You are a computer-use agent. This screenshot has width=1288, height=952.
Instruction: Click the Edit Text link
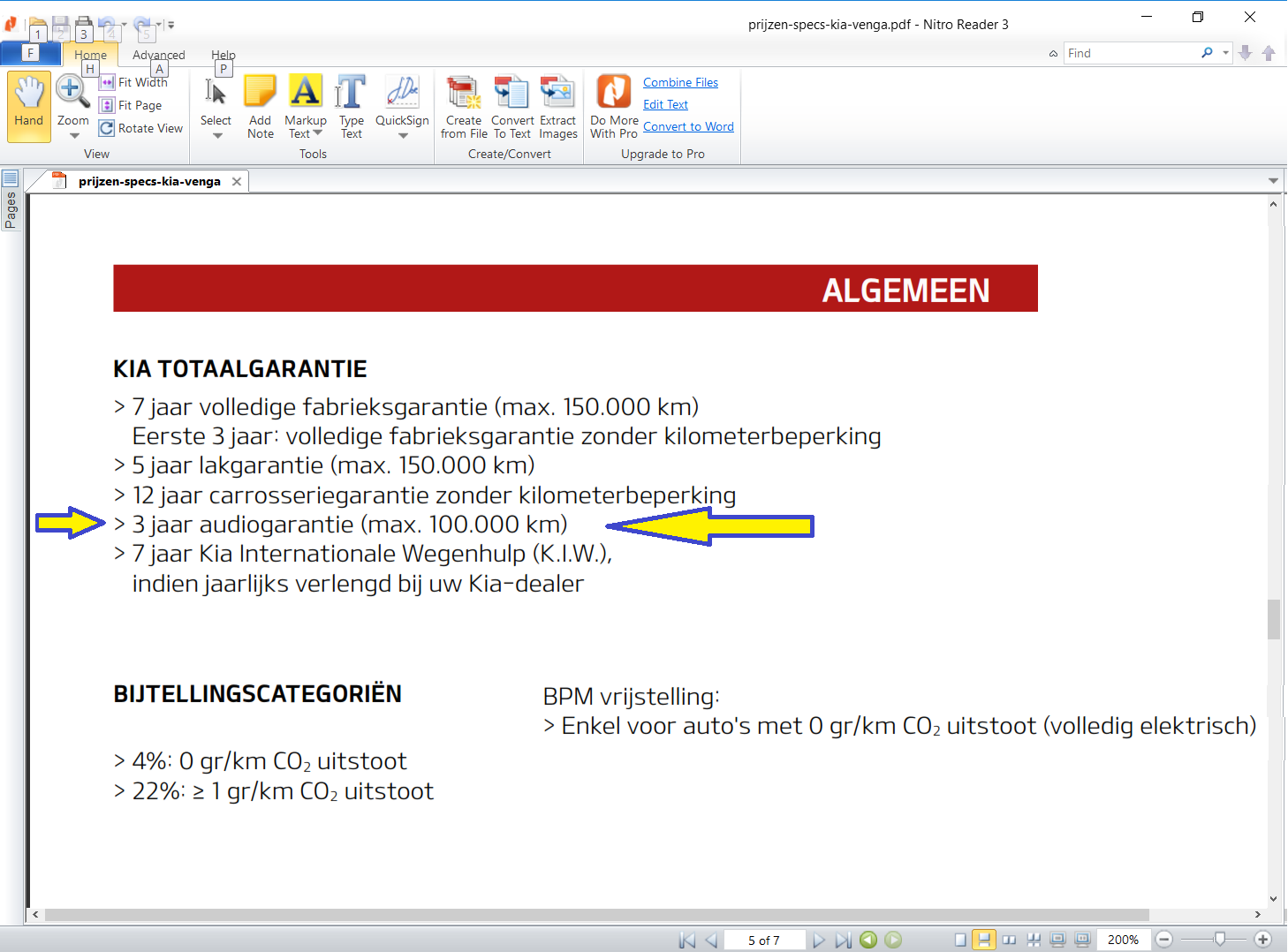pyautogui.click(x=665, y=104)
